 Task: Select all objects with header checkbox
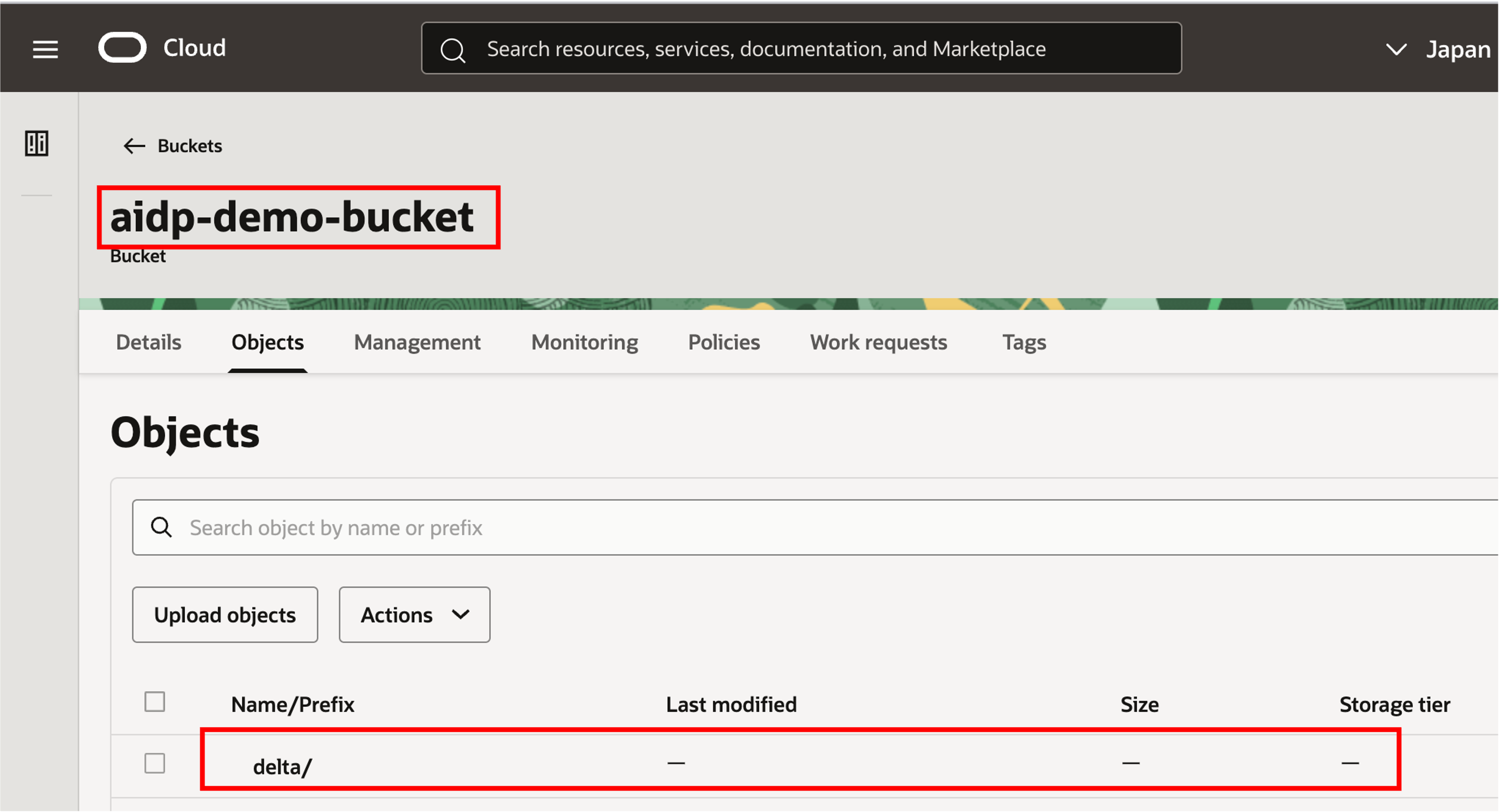point(155,702)
